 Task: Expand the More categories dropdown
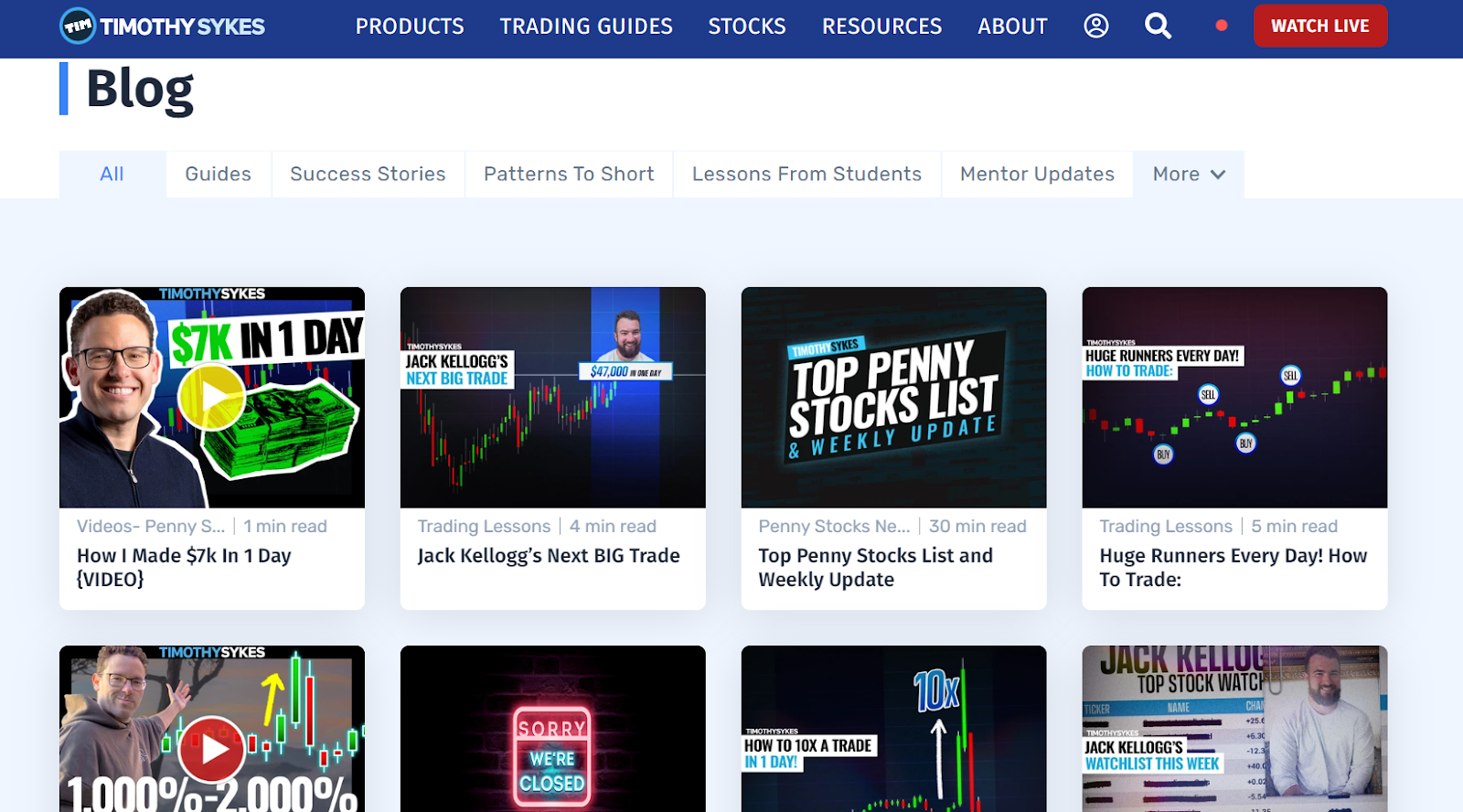pos(1189,174)
